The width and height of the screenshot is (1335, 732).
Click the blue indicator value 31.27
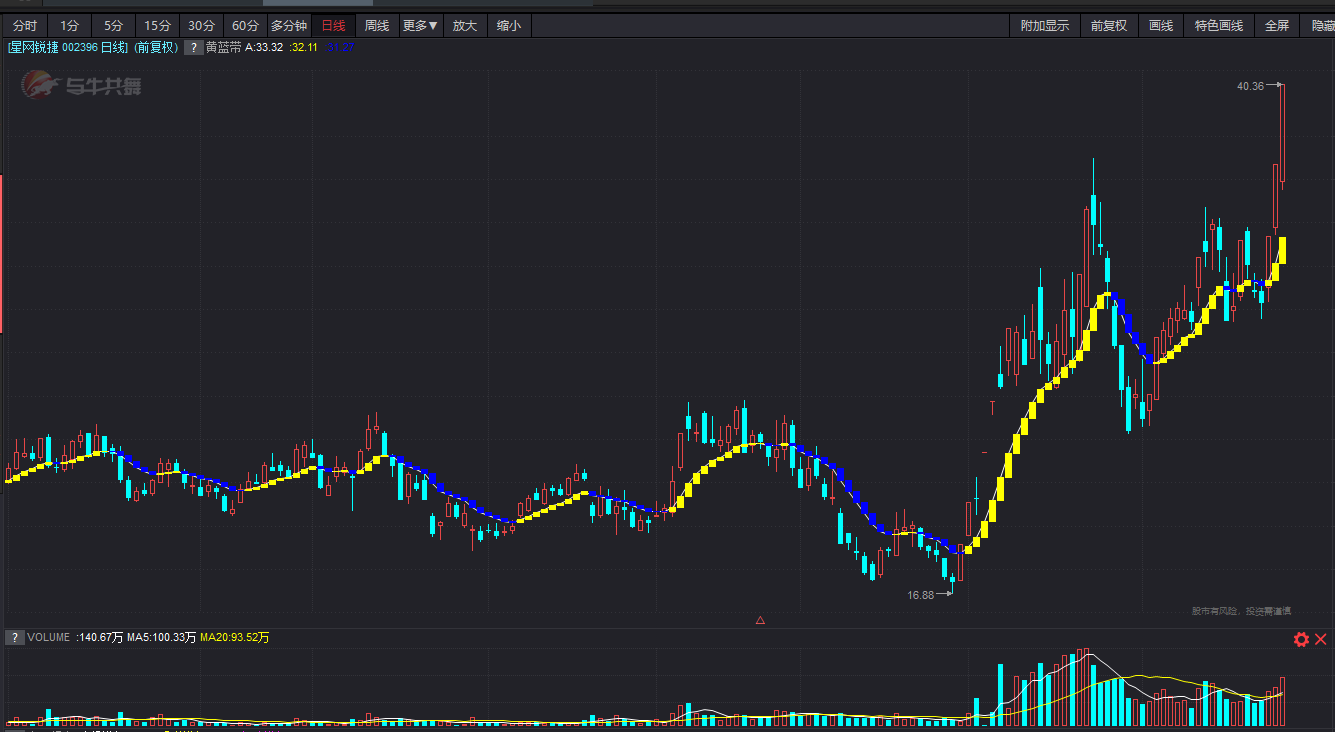340,47
